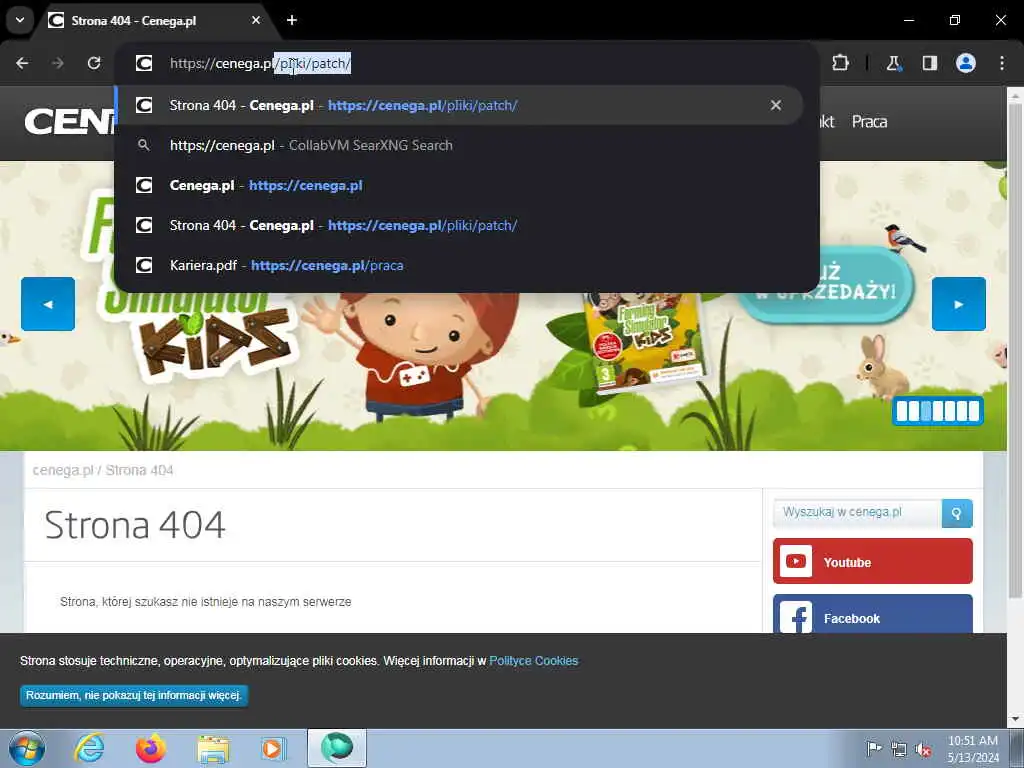This screenshot has width=1024, height=768.
Task: Toggle the browser side panel
Action: tap(929, 63)
